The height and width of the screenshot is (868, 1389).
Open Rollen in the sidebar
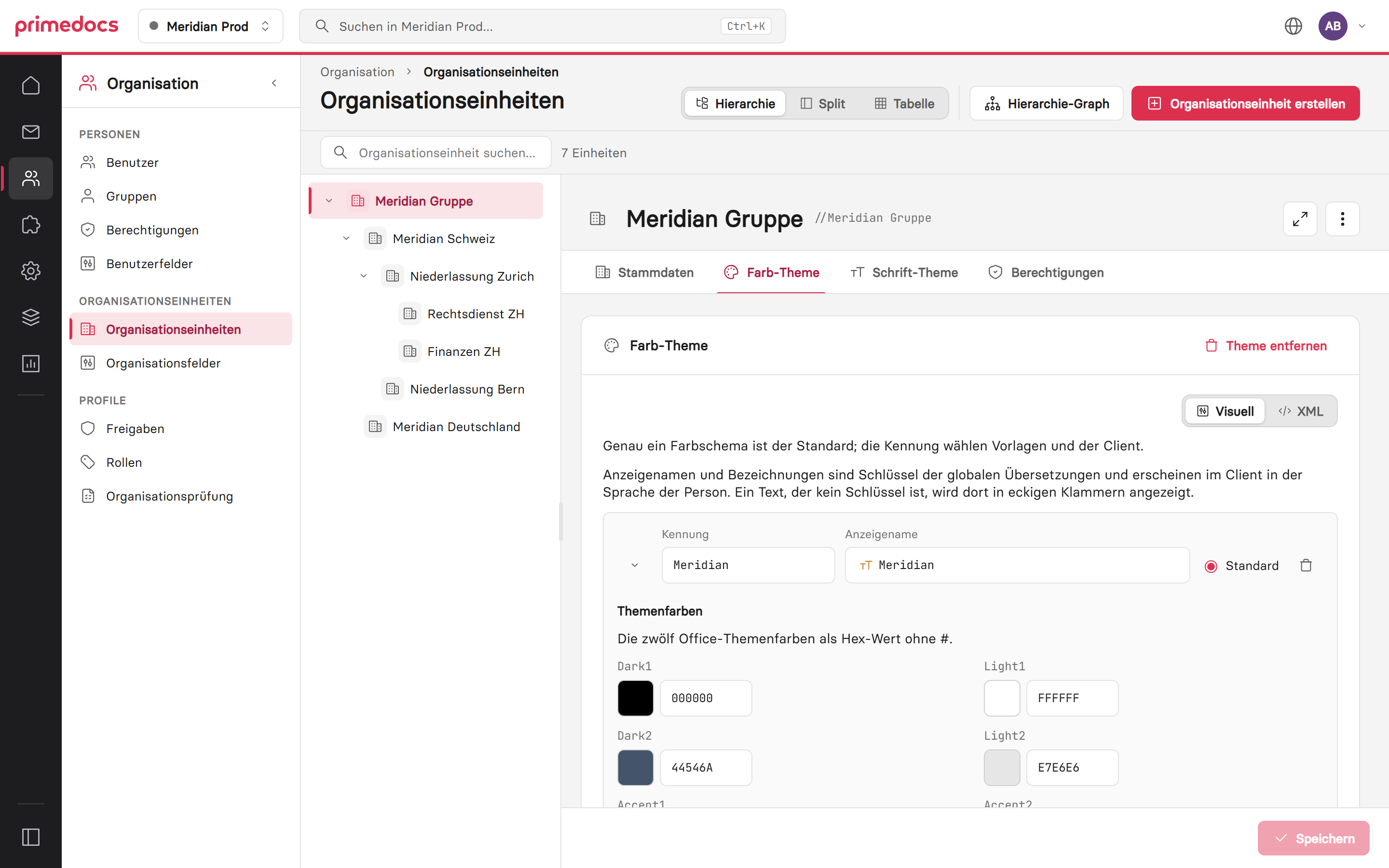point(181,462)
